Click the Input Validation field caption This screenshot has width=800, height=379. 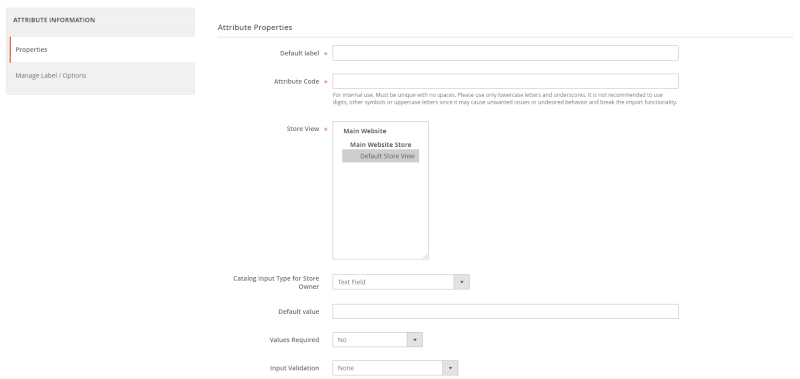(294, 368)
